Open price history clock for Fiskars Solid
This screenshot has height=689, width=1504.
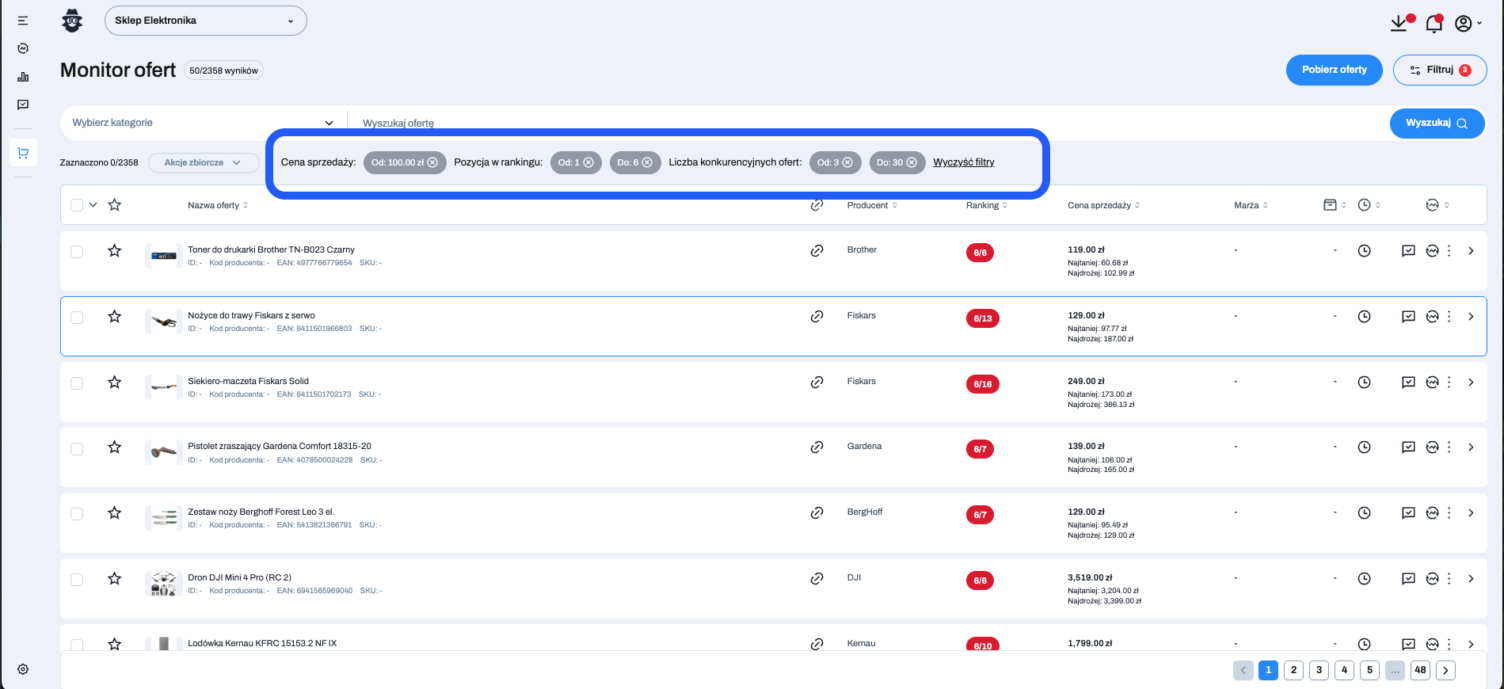click(1364, 382)
